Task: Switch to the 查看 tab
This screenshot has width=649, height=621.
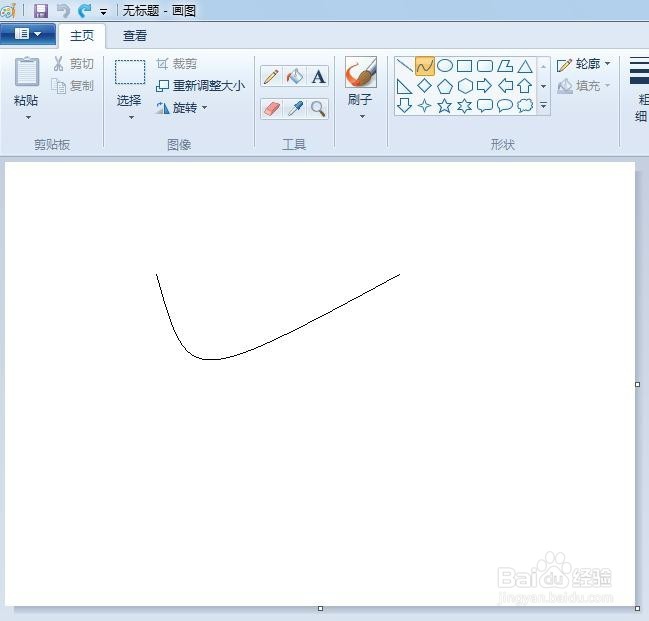Action: 135,36
